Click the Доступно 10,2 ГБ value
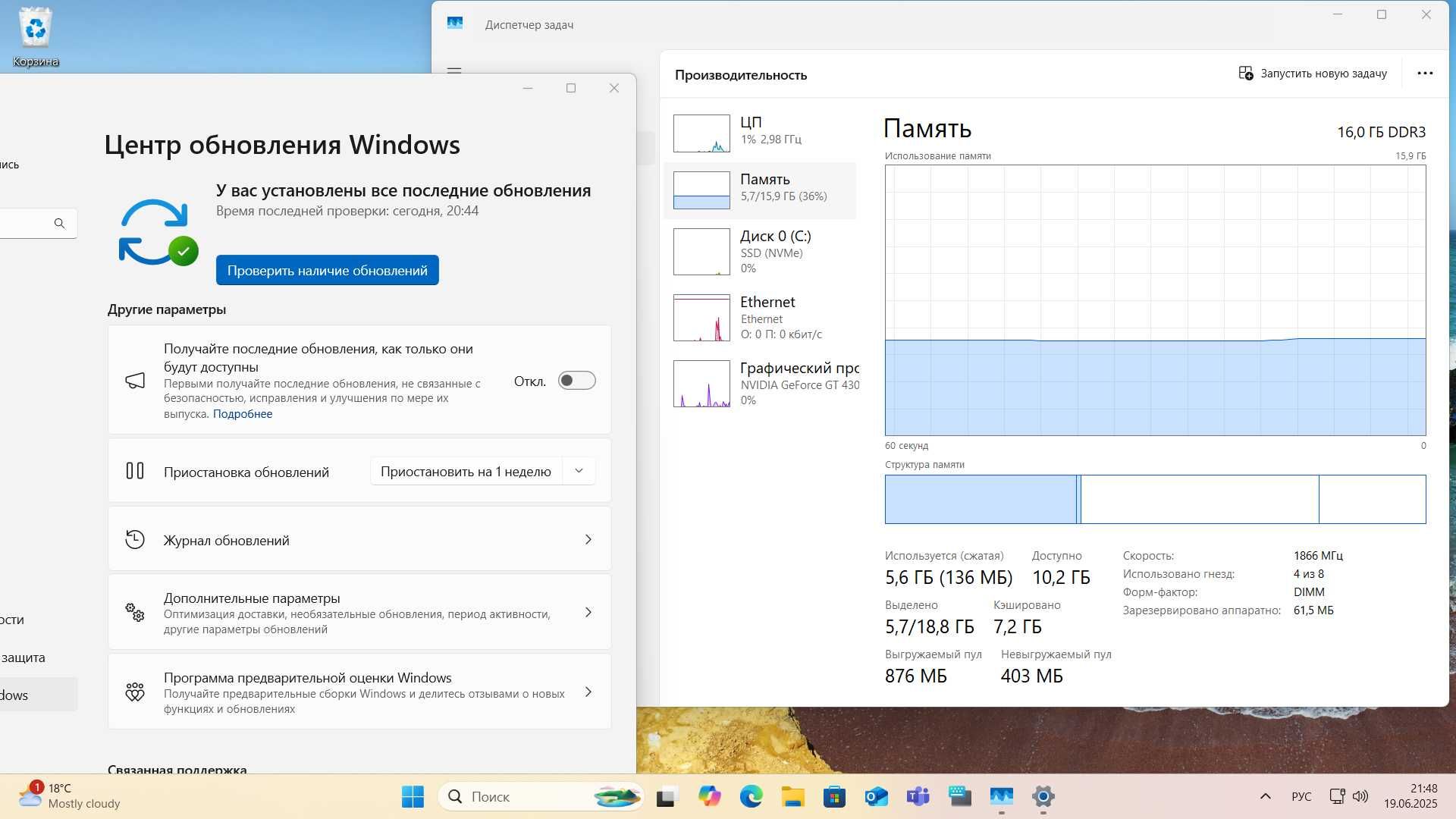Screen dimensions: 1456x819 [1061, 578]
